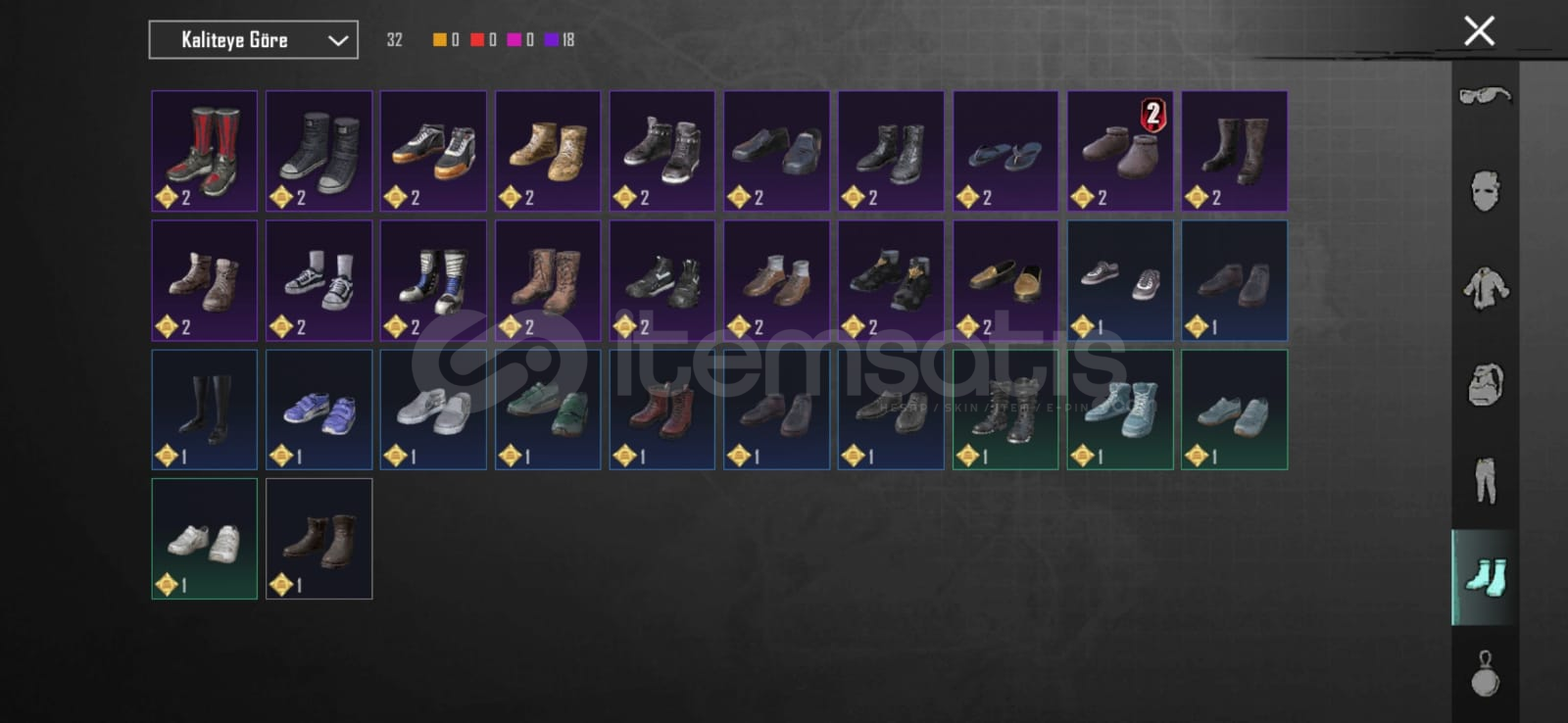Close the inventory with the X

click(x=1479, y=30)
